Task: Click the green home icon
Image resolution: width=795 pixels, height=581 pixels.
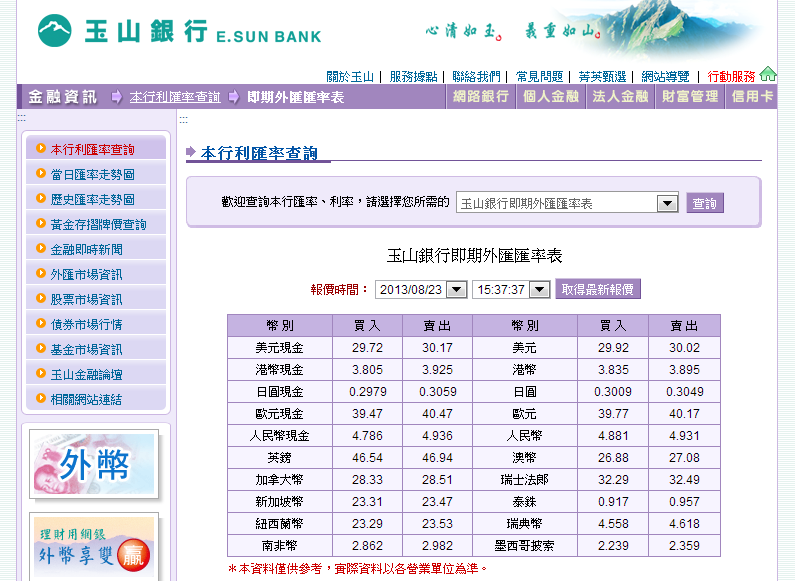Action: point(768,74)
